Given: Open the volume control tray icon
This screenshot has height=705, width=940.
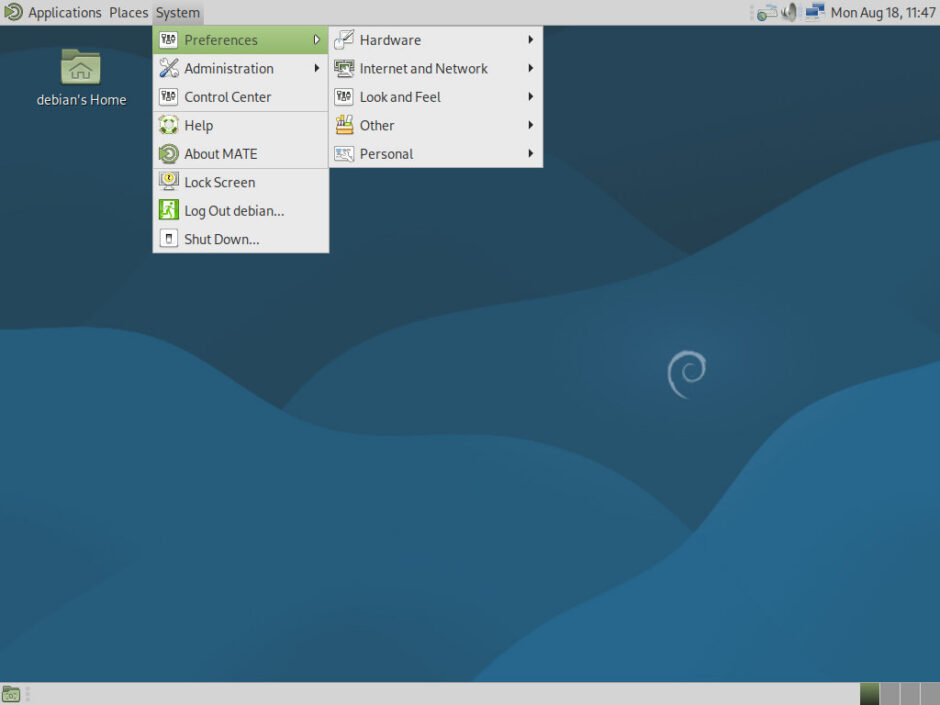Looking at the screenshot, I should tap(788, 13).
